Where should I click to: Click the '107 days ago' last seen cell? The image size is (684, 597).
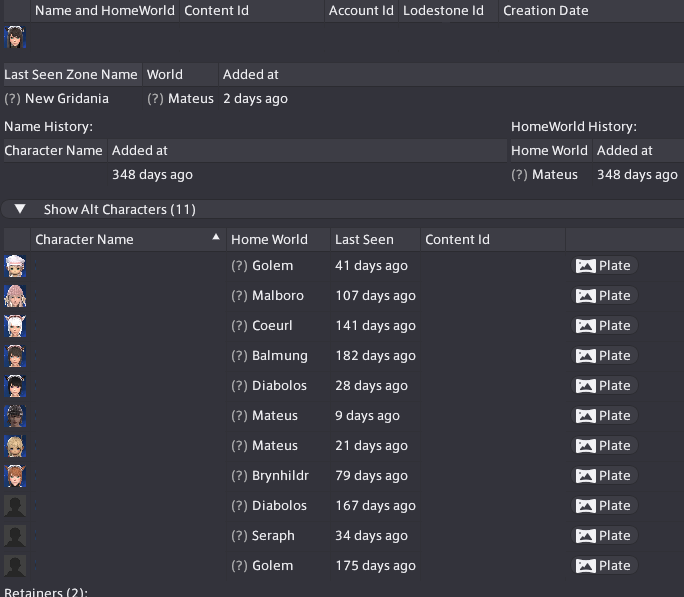pos(376,296)
